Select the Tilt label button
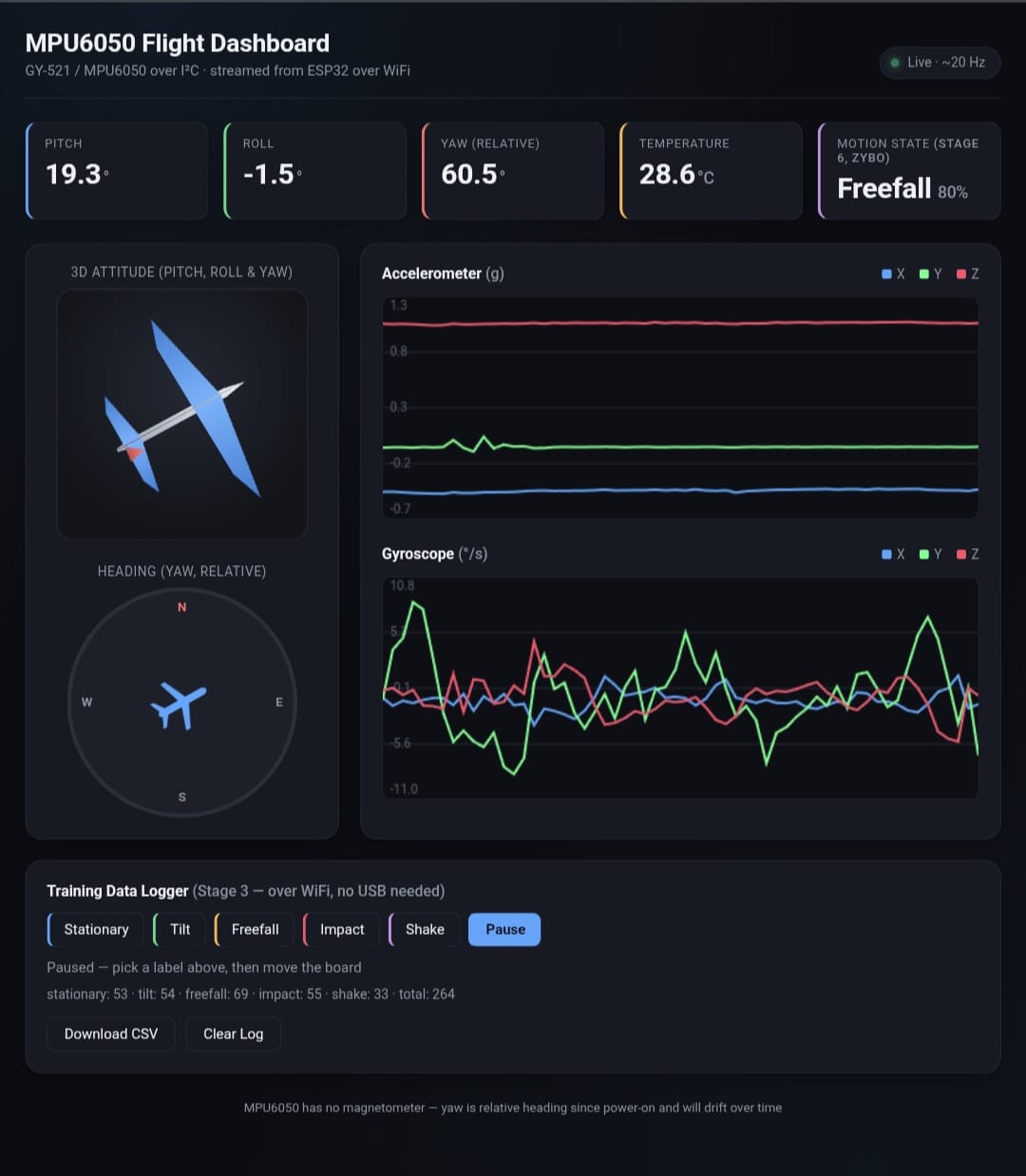Viewport: 1026px width, 1176px height. click(180, 929)
